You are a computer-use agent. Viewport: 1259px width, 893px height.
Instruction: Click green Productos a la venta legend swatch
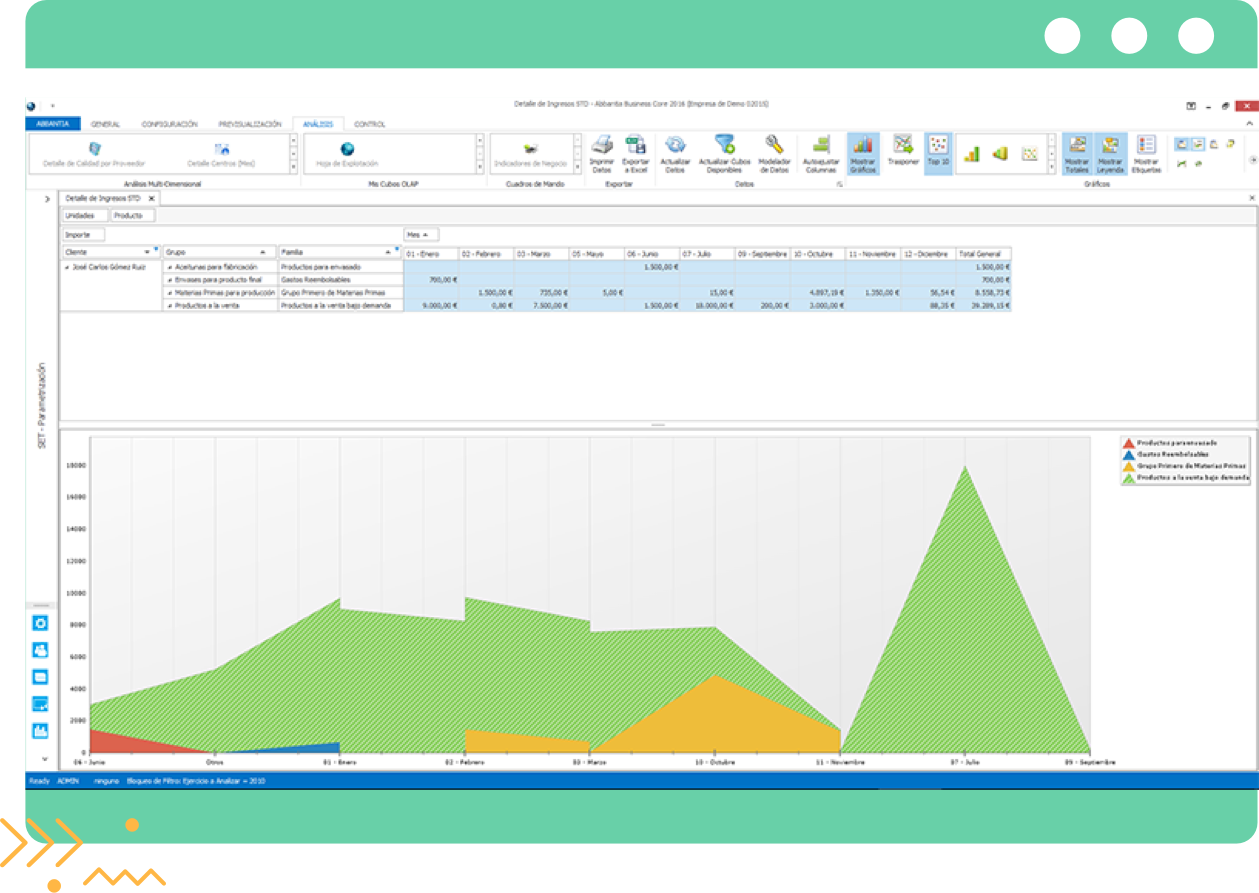coord(1128,478)
